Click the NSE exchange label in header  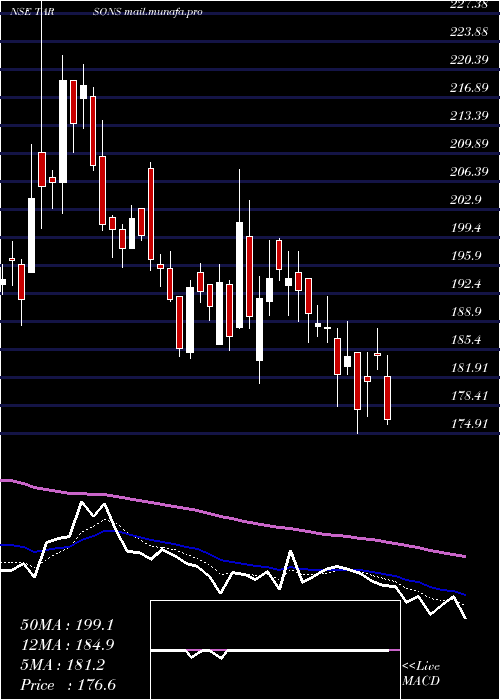(19, 12)
